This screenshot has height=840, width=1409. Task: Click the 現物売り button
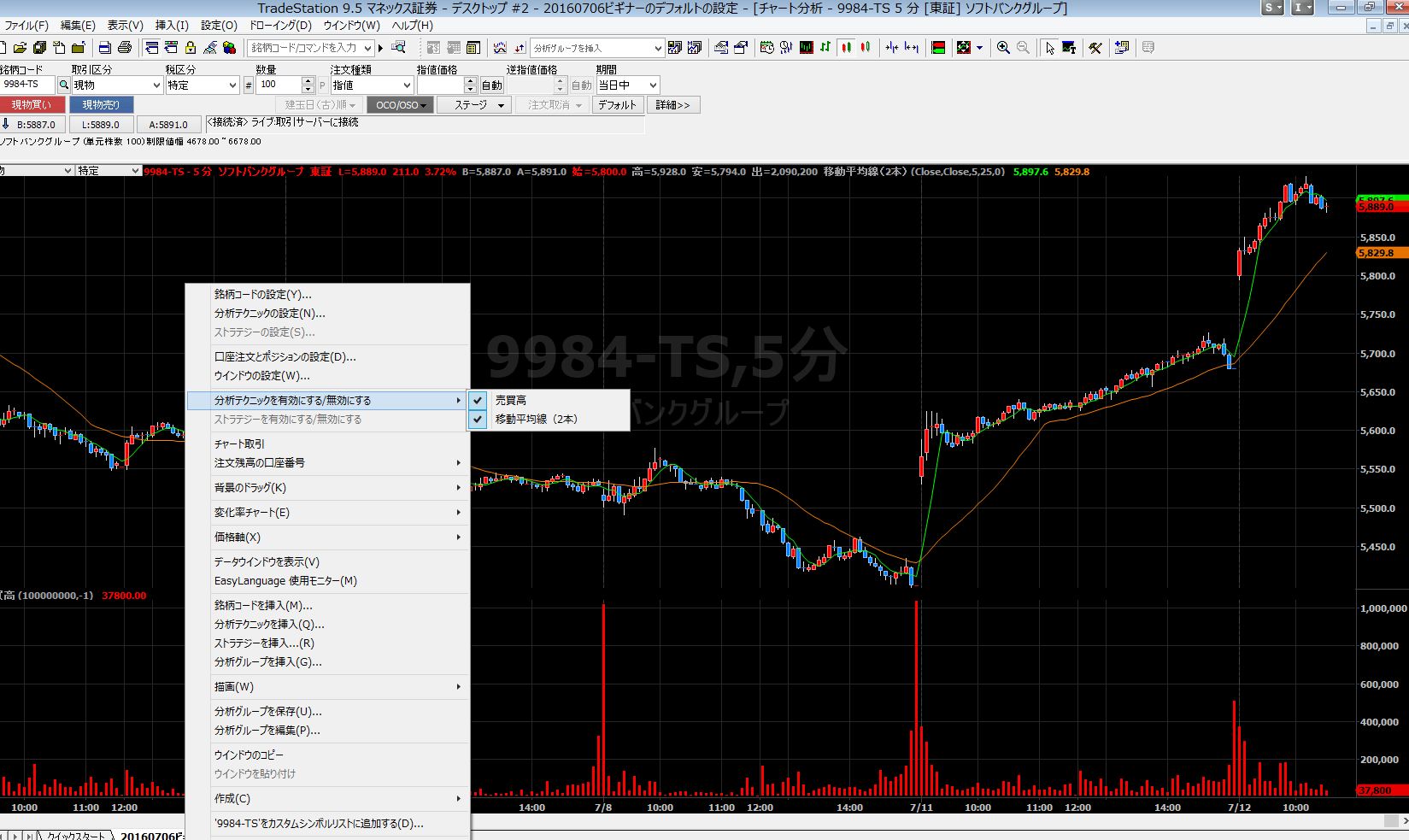click(101, 104)
